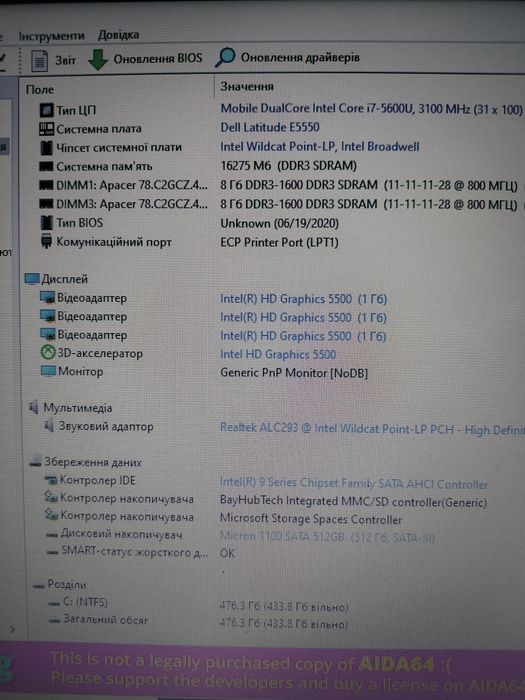Select the Розділи section heading
The height and width of the screenshot is (700, 525).
click(67, 584)
